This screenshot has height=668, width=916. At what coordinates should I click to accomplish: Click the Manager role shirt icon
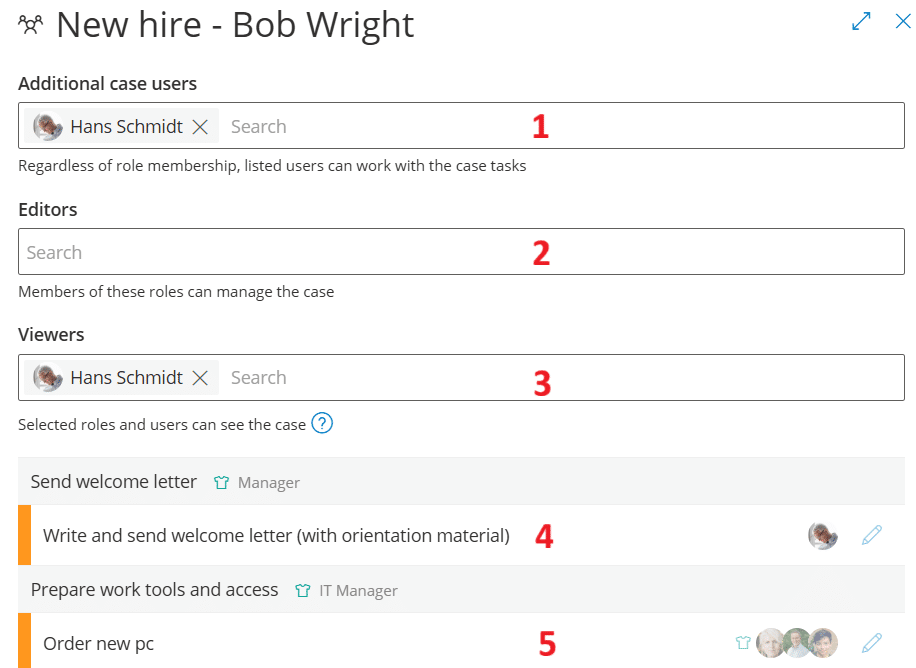click(222, 483)
